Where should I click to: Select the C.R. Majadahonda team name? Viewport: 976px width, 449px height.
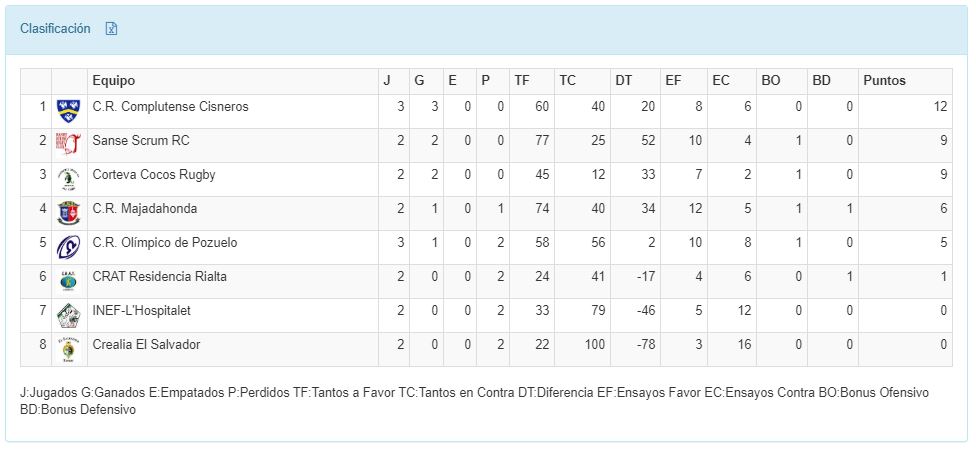pyautogui.click(x=144, y=209)
